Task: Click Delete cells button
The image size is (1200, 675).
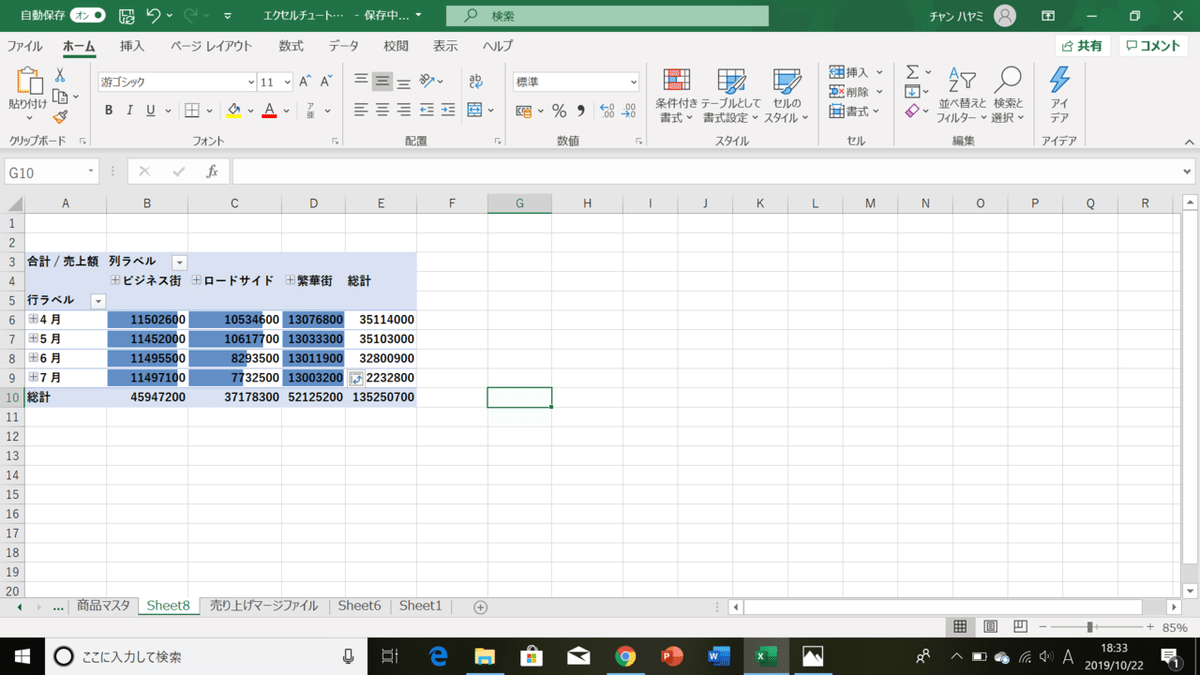Action: [856, 92]
